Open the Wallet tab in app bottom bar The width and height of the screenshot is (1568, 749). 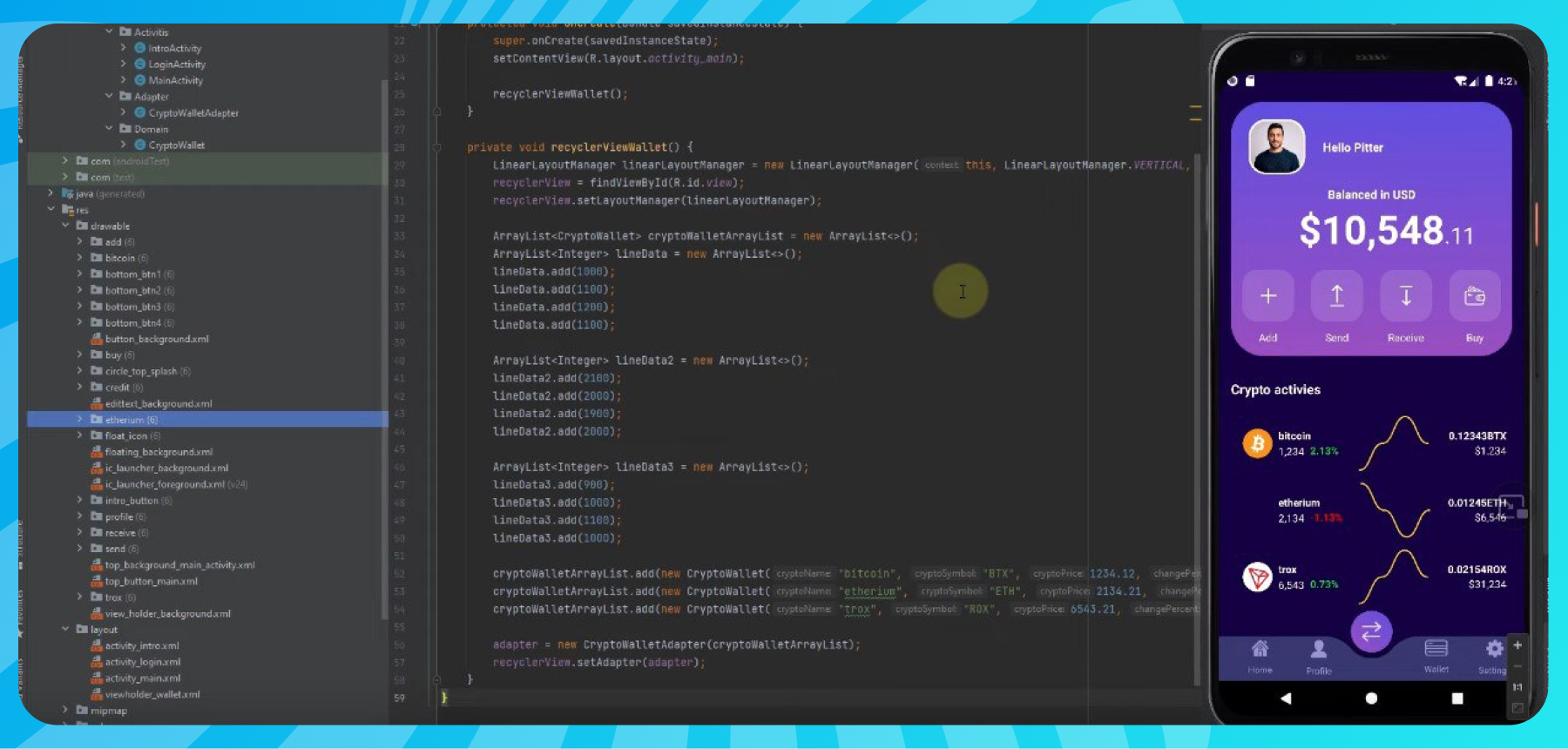[1436, 657]
